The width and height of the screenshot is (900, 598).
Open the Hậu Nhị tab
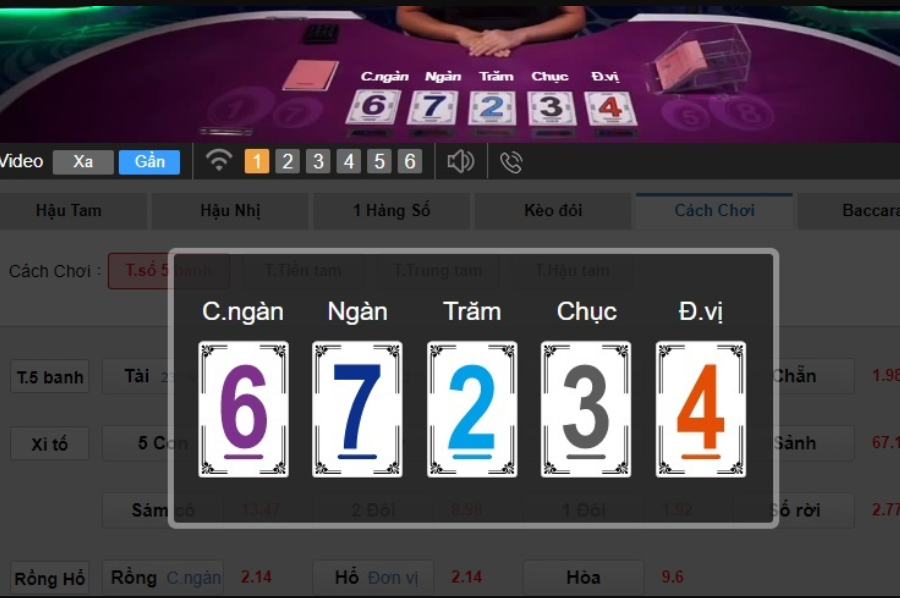click(230, 211)
